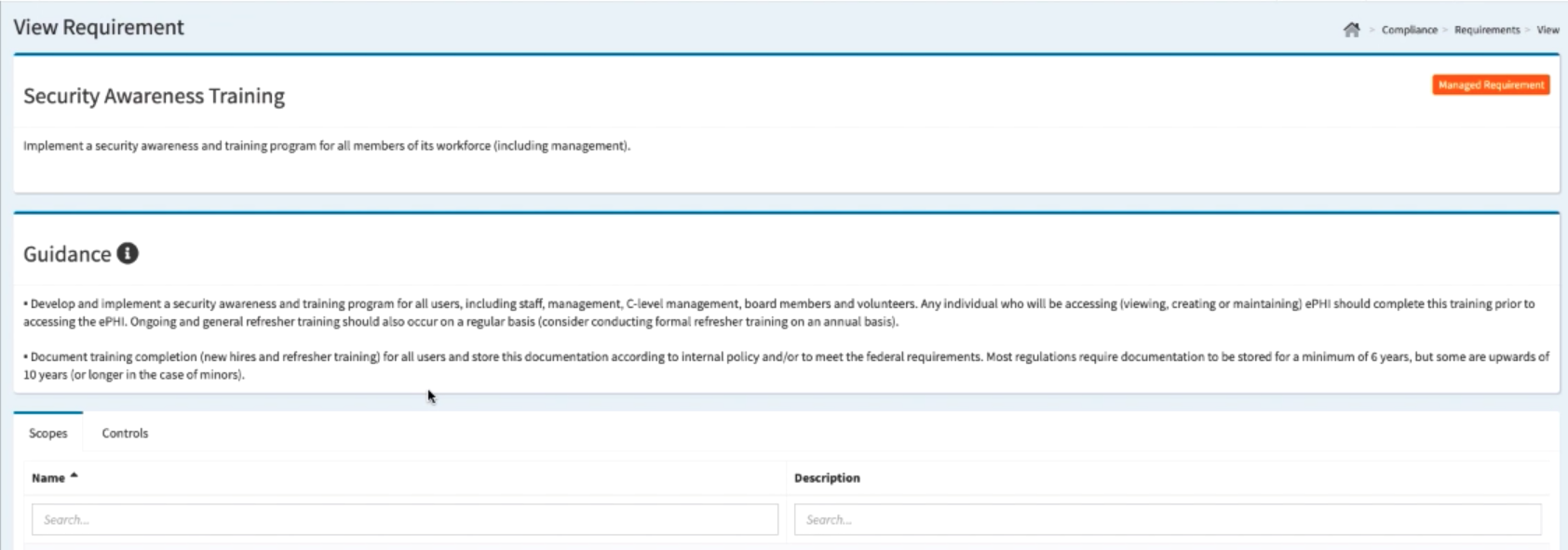Click the View Requirement page title
Screen dimensions: 1568x550
99,27
